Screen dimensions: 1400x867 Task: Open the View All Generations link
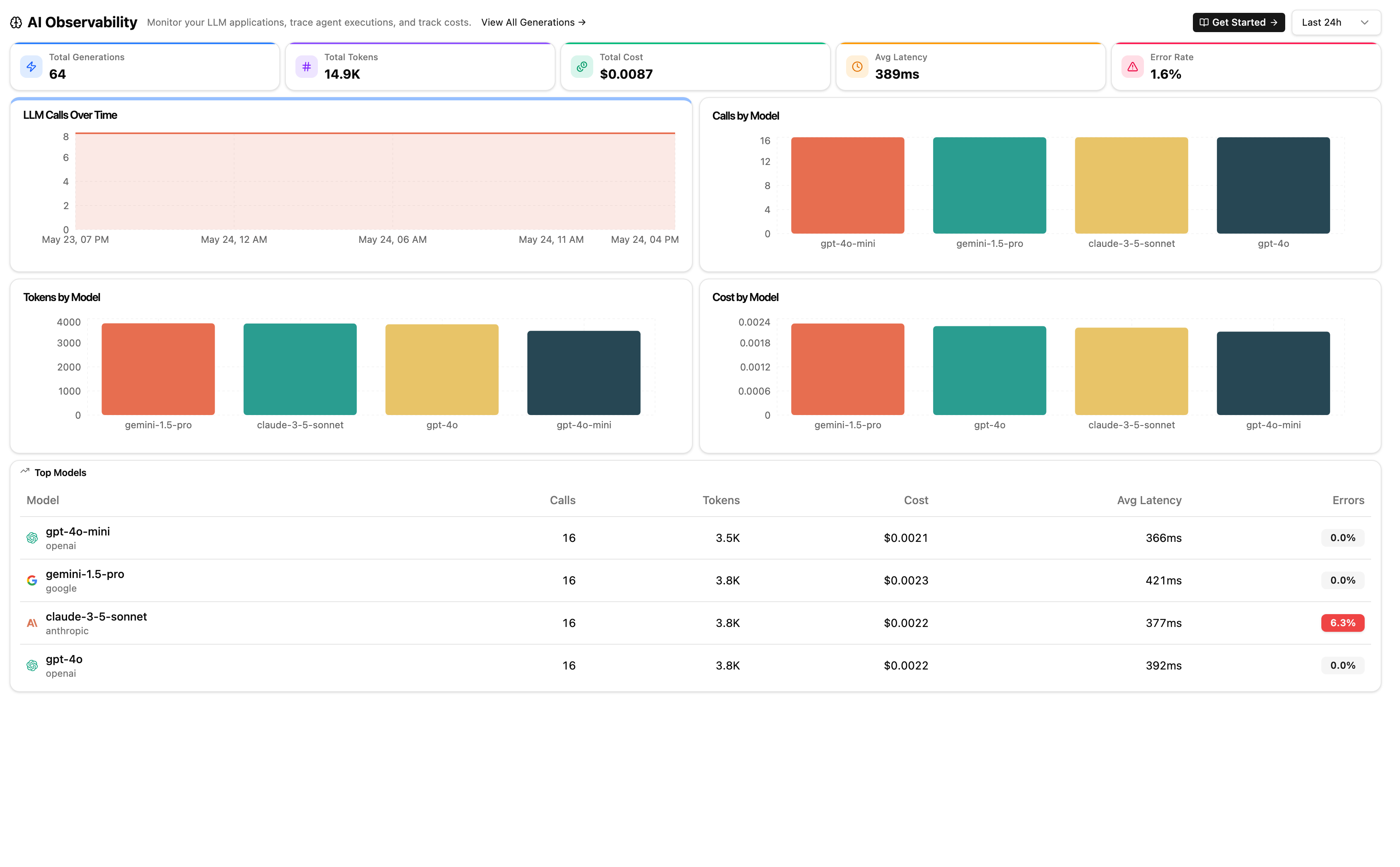[x=533, y=22]
